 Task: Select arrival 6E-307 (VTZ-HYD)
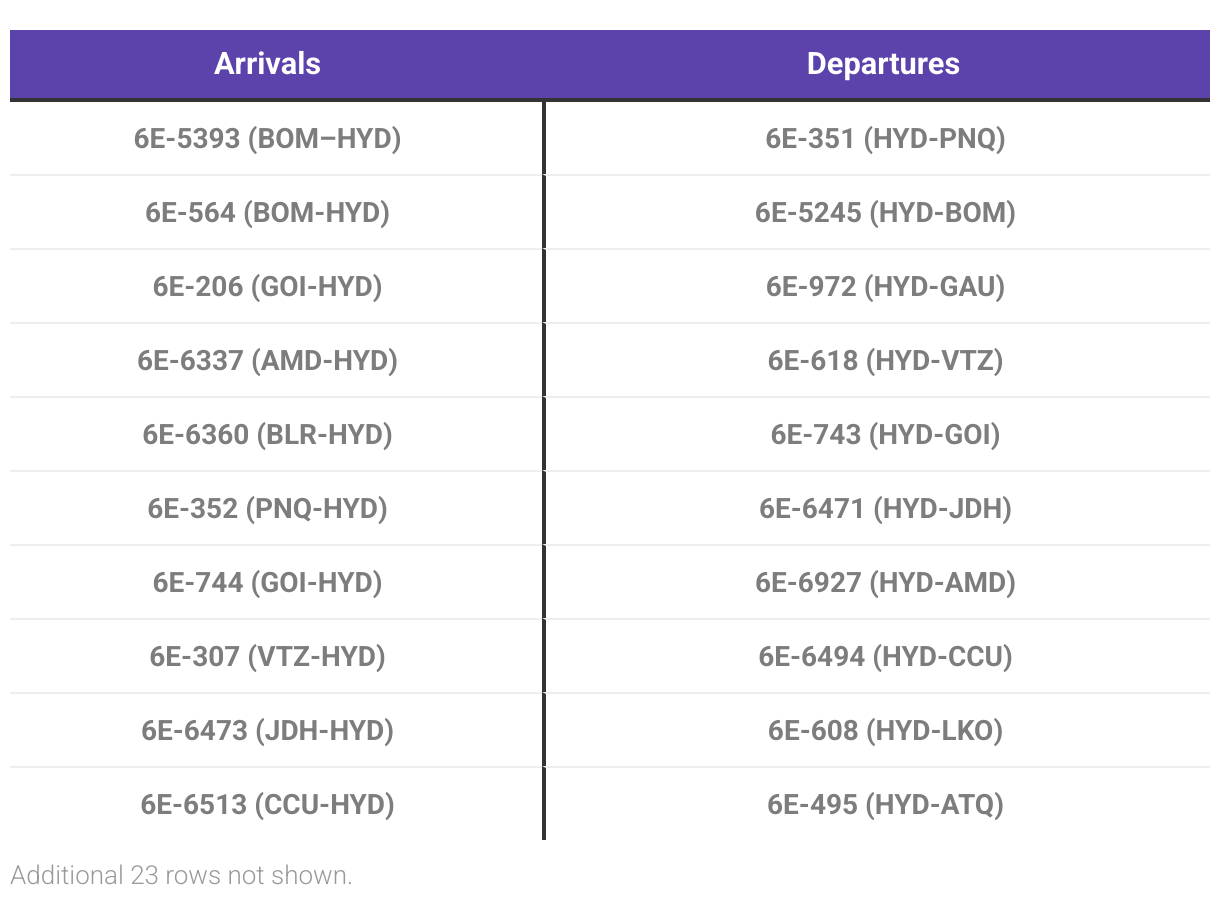tap(267, 656)
